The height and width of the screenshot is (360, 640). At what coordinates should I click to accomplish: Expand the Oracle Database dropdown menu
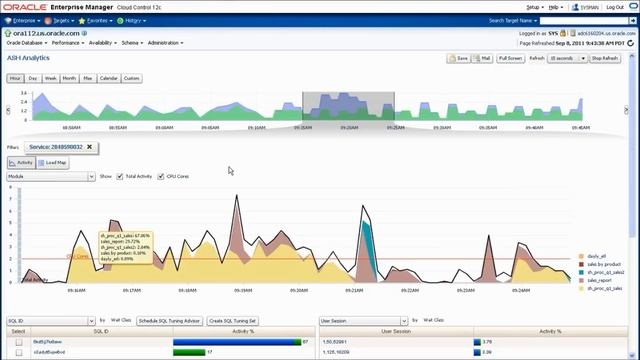pos(27,43)
